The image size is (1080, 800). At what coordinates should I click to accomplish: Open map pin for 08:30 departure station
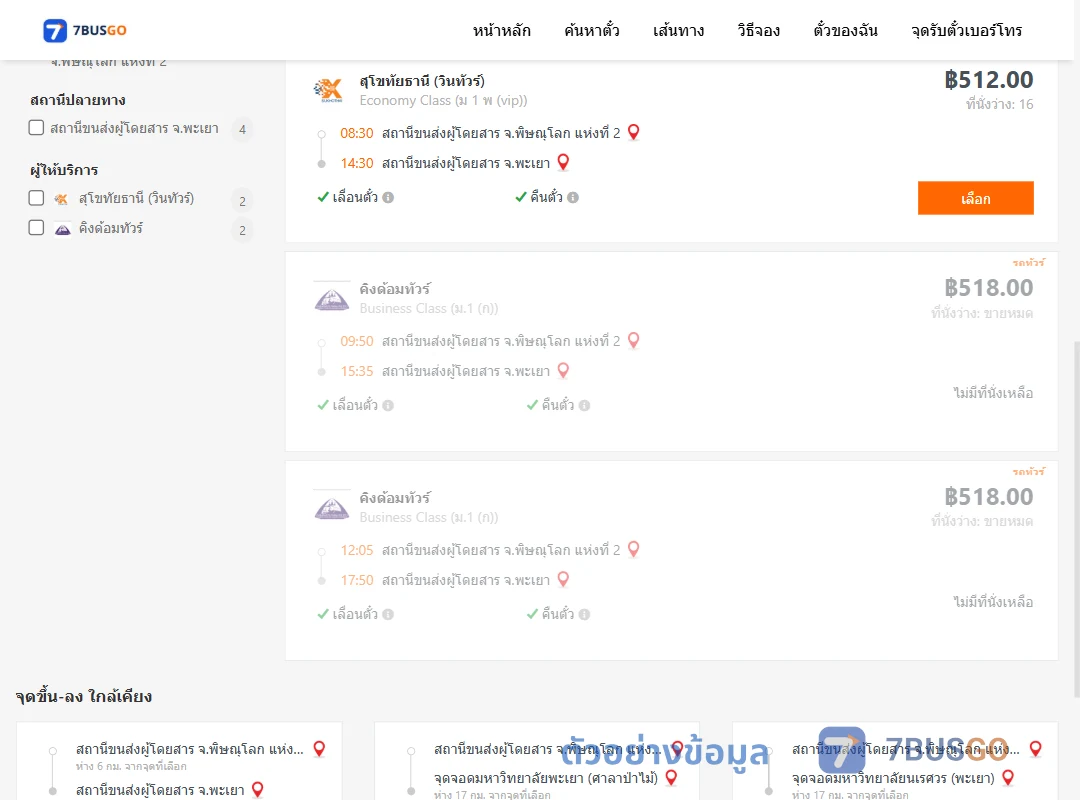point(634,132)
